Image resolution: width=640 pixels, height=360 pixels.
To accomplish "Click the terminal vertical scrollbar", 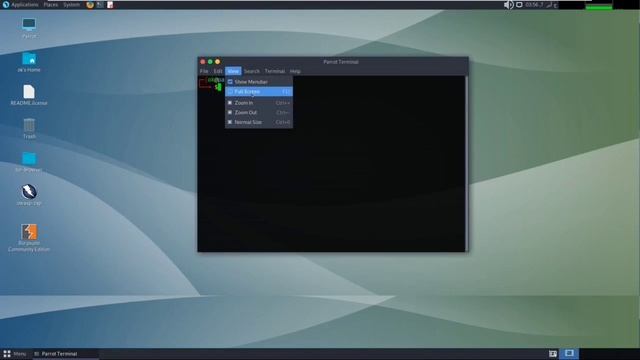I will coord(466,163).
